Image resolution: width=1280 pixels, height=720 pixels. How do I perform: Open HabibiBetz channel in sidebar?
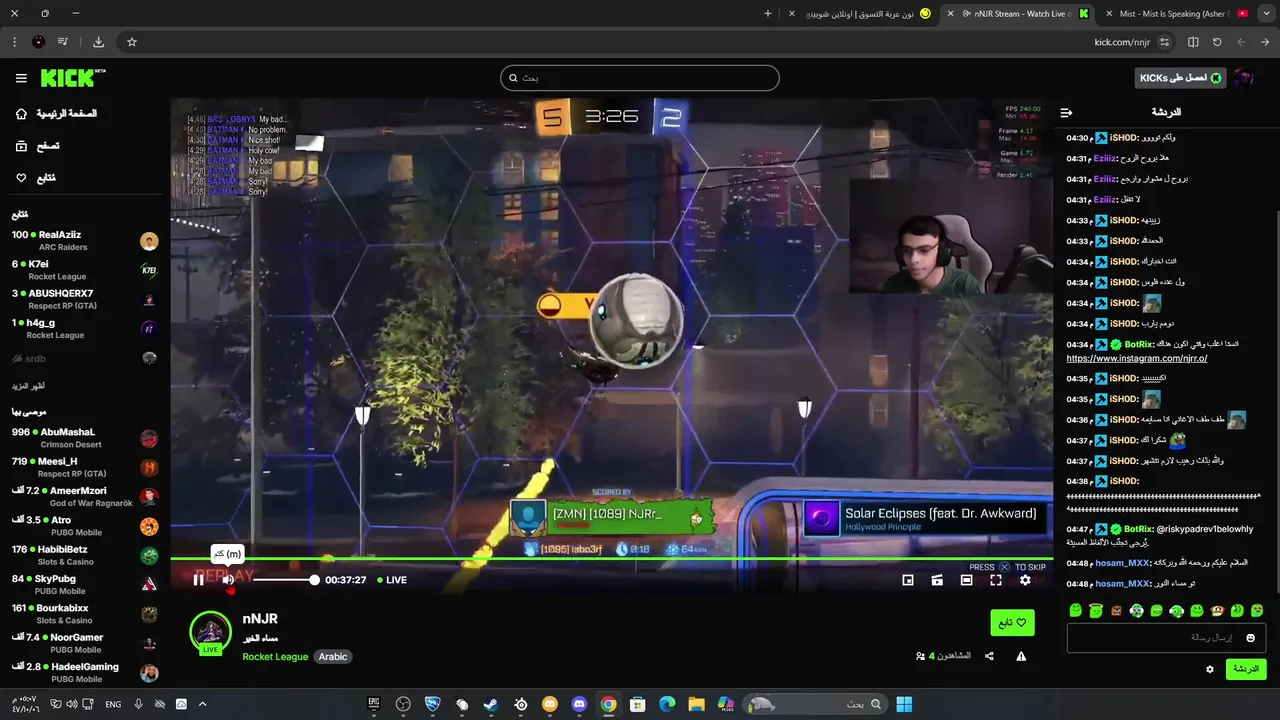pos(85,555)
